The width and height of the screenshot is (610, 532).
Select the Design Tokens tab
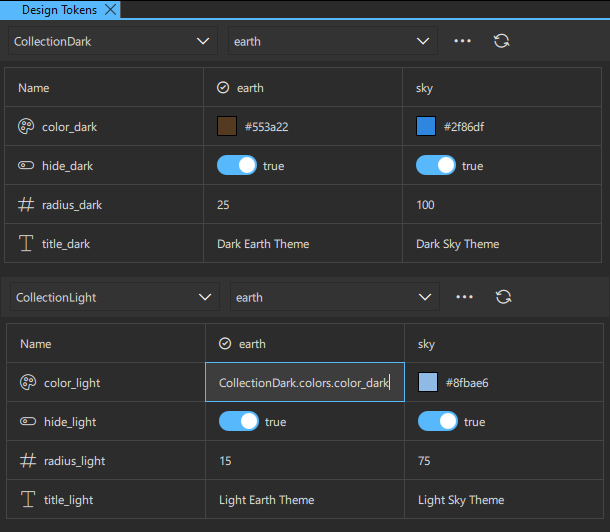coord(59,9)
